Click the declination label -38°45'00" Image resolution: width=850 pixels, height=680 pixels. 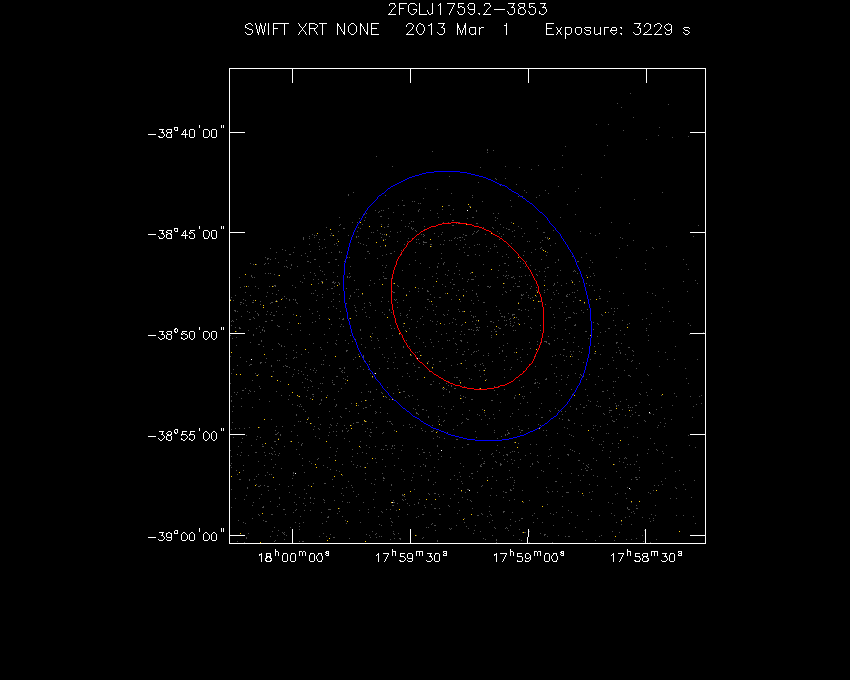186,234
